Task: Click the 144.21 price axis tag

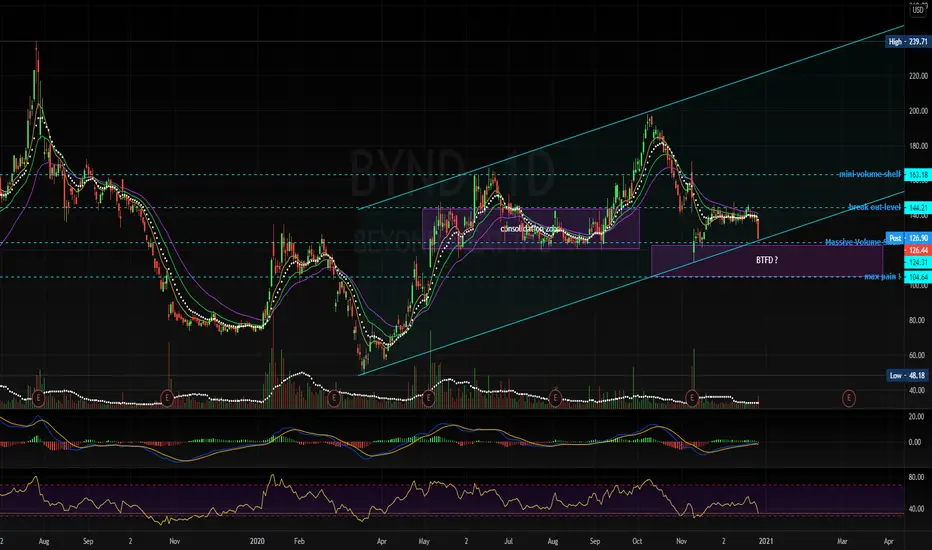Action: [917, 208]
